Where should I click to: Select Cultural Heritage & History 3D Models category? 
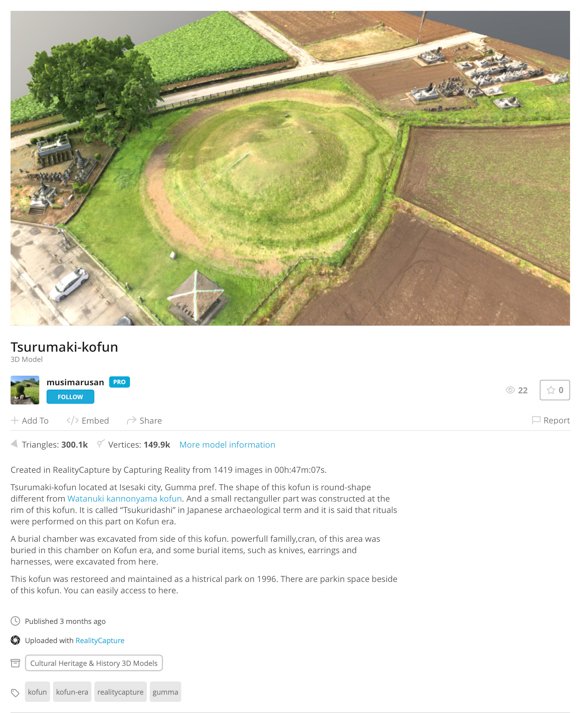coord(94,663)
